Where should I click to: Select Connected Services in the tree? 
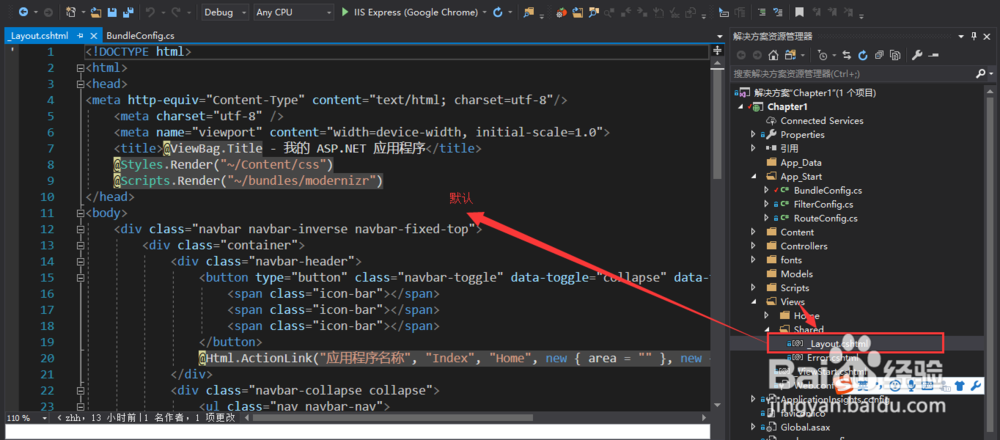pyautogui.click(x=821, y=121)
